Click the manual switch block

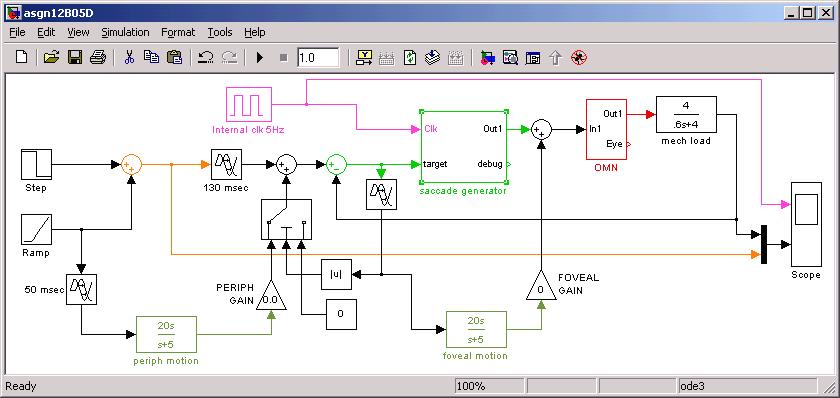point(286,220)
